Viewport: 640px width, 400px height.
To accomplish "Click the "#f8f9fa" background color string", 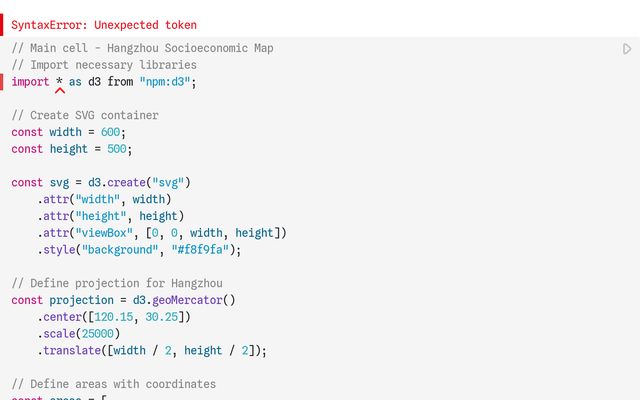I will 200,250.
